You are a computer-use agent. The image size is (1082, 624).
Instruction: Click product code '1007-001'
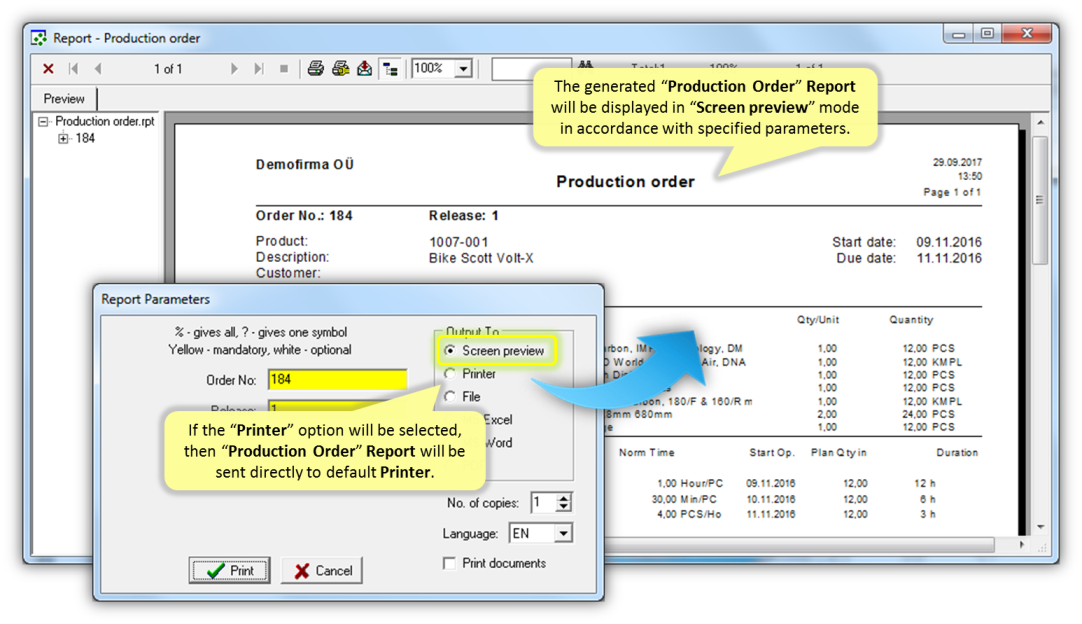tap(459, 242)
